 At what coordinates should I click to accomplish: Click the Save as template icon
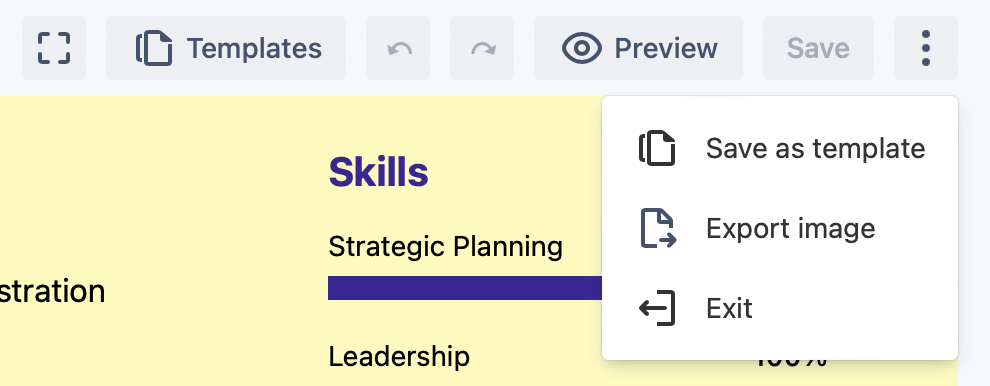coord(657,148)
